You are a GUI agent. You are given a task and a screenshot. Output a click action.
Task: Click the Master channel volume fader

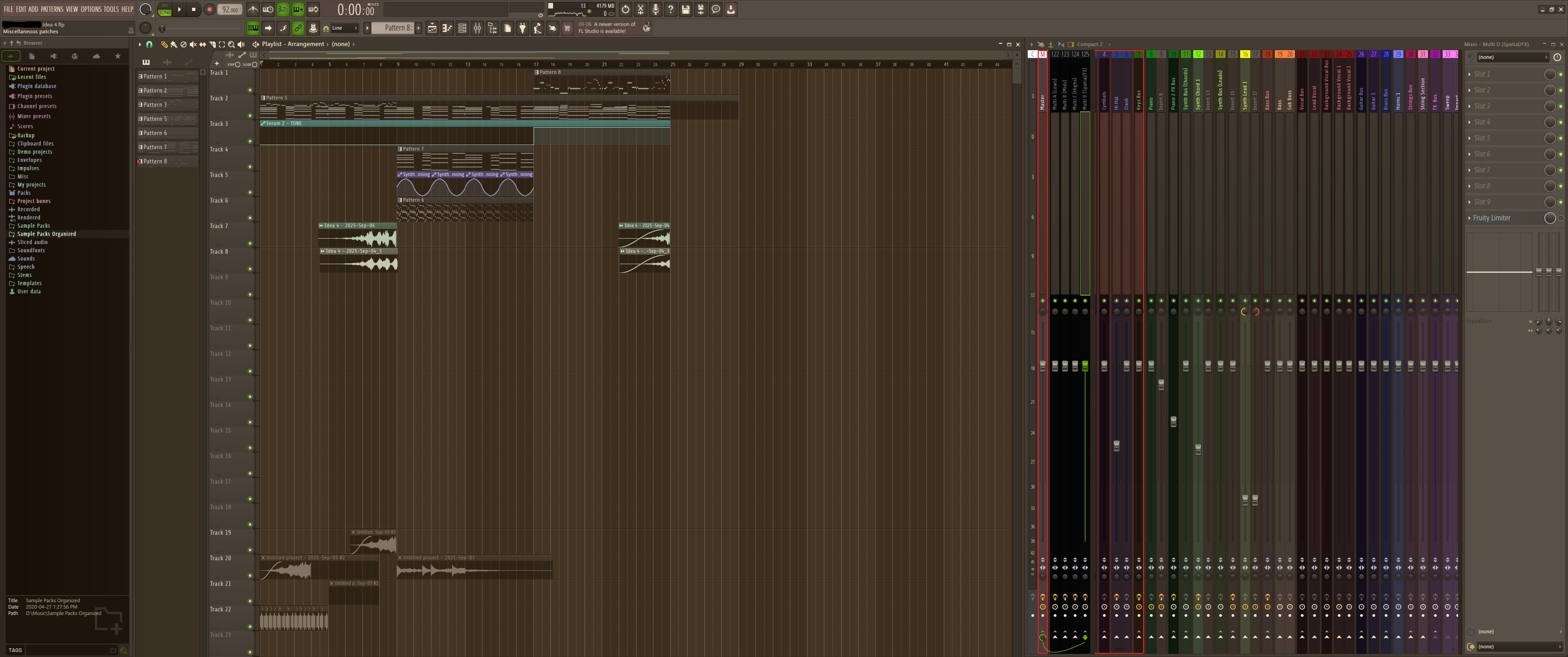pos(1042,366)
